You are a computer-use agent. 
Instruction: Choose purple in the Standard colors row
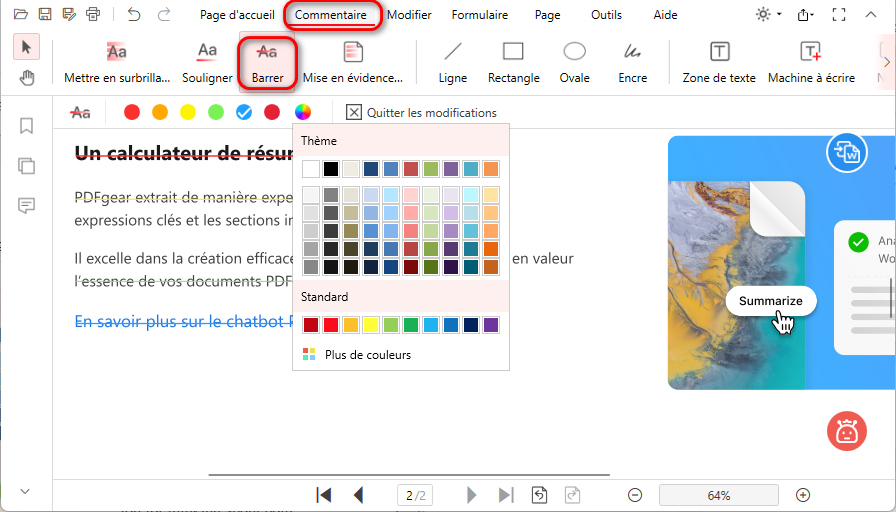coord(491,325)
